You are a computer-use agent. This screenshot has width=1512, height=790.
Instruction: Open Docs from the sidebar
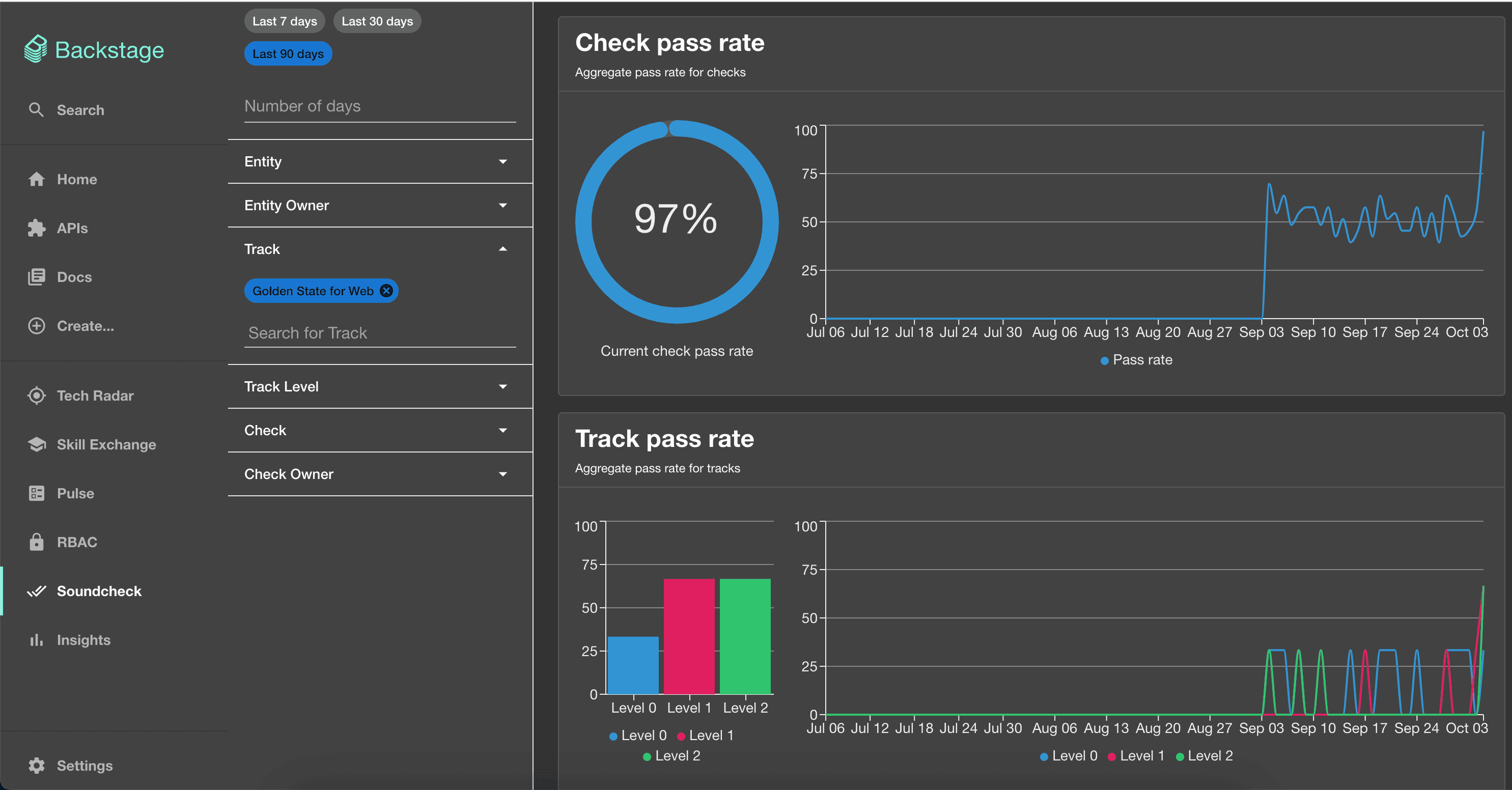74,277
